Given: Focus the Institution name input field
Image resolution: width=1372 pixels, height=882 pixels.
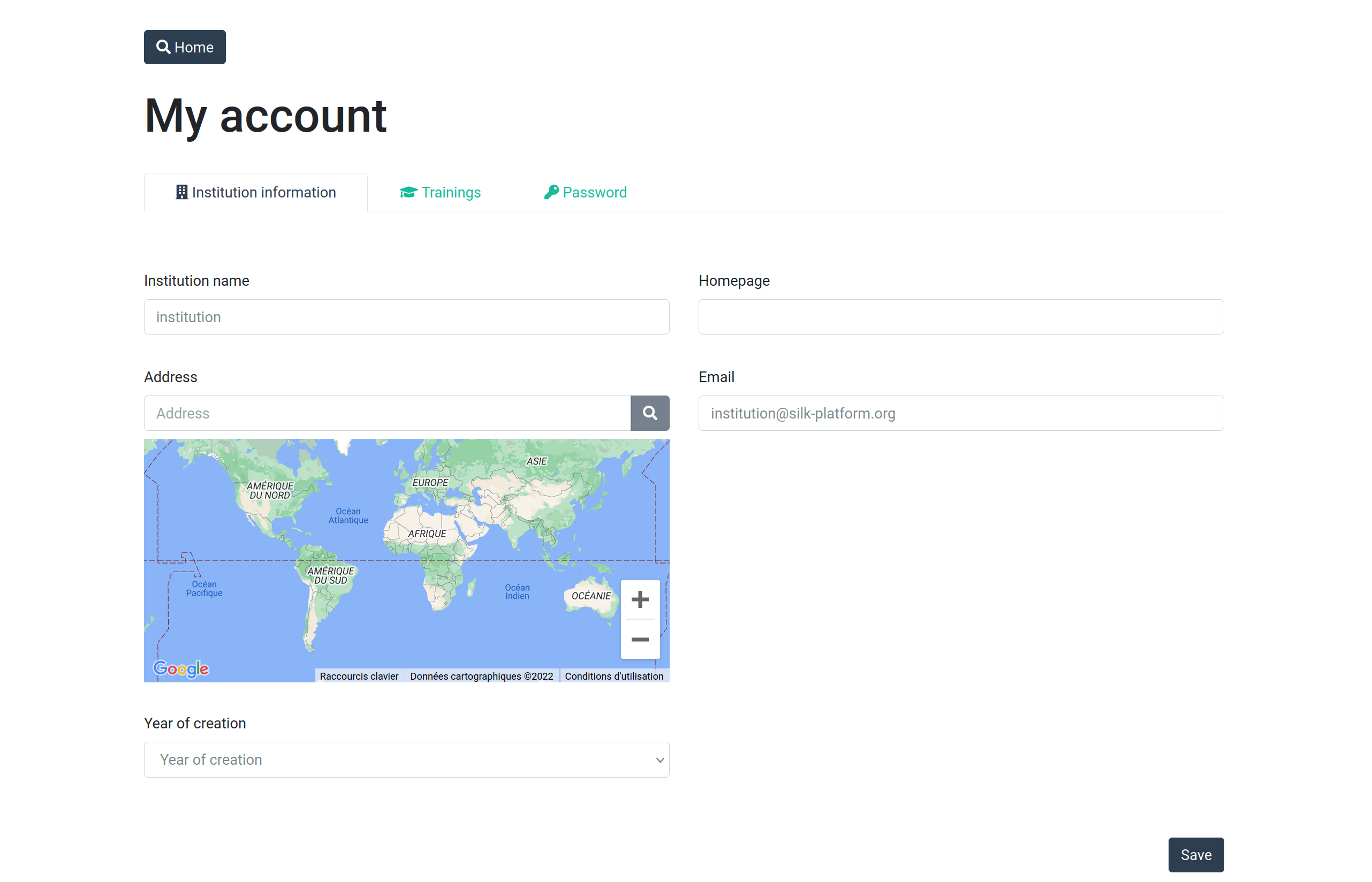Looking at the screenshot, I should (x=406, y=317).
